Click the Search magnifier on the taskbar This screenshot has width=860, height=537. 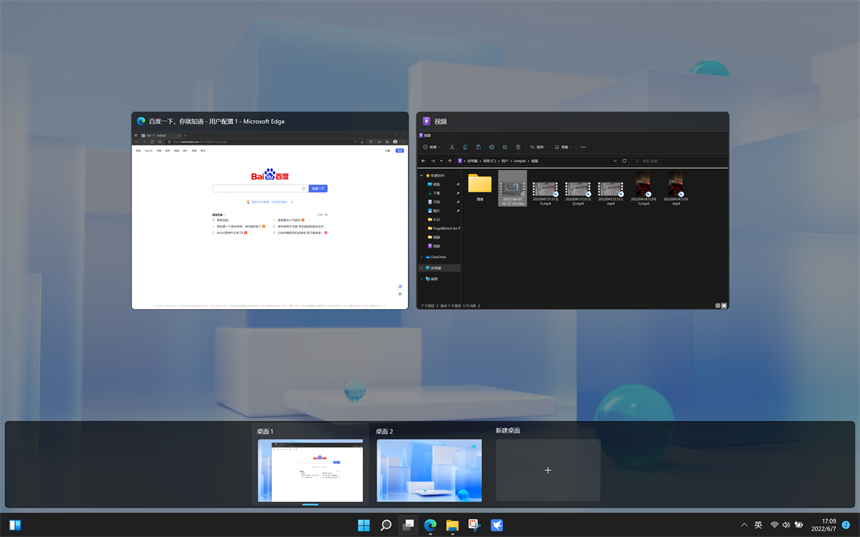(386, 525)
